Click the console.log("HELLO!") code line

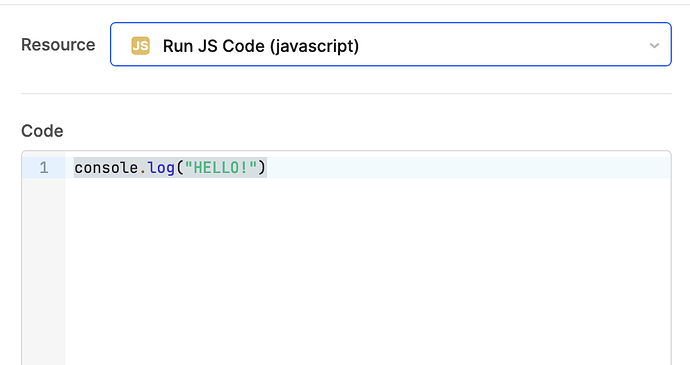[170, 168]
